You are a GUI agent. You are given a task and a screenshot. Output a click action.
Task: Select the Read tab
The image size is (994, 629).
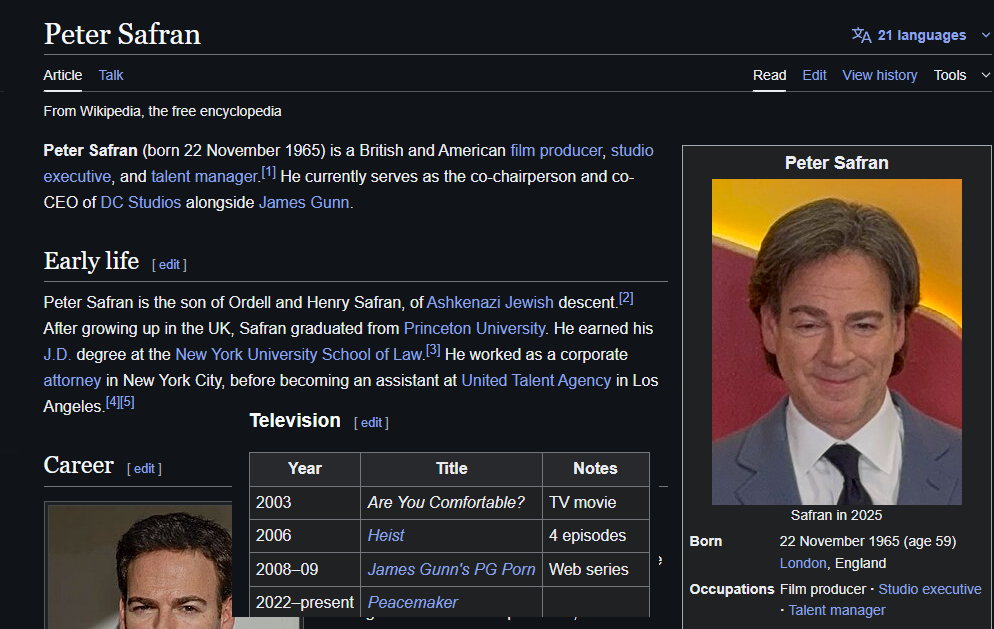click(769, 75)
